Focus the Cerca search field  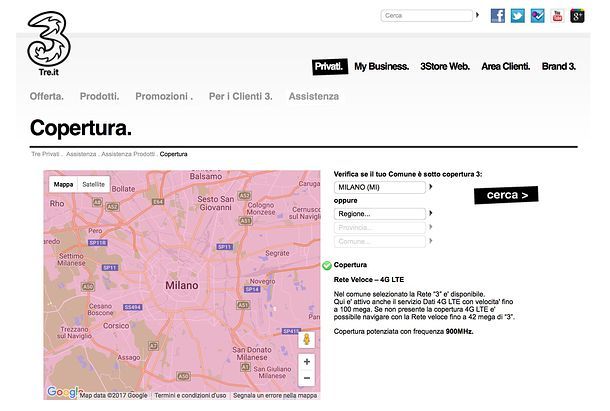(x=426, y=16)
